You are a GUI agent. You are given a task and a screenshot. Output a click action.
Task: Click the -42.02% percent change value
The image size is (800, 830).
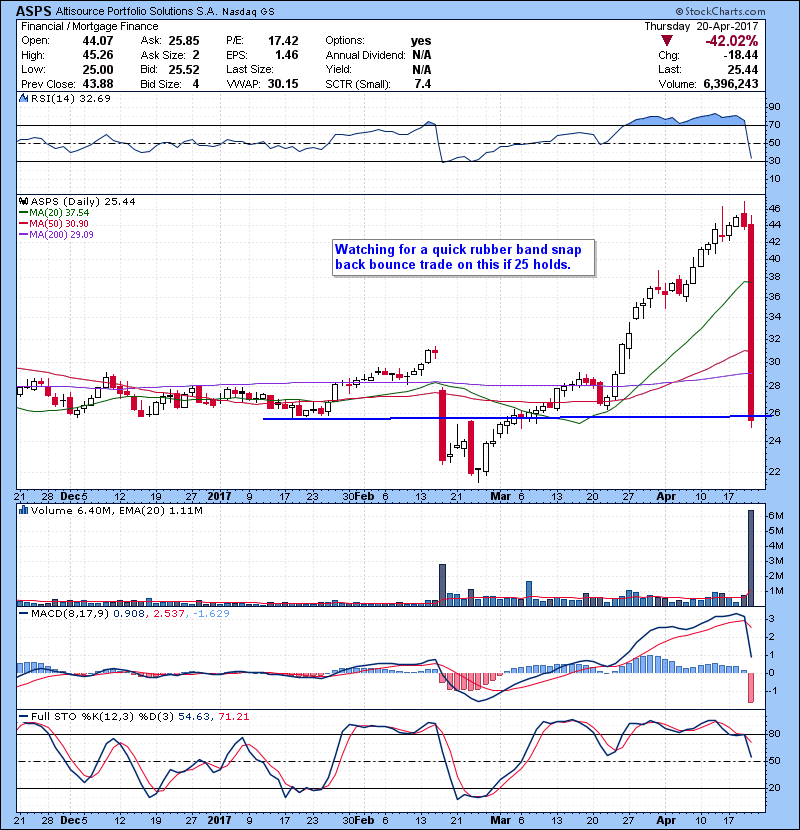pos(731,41)
